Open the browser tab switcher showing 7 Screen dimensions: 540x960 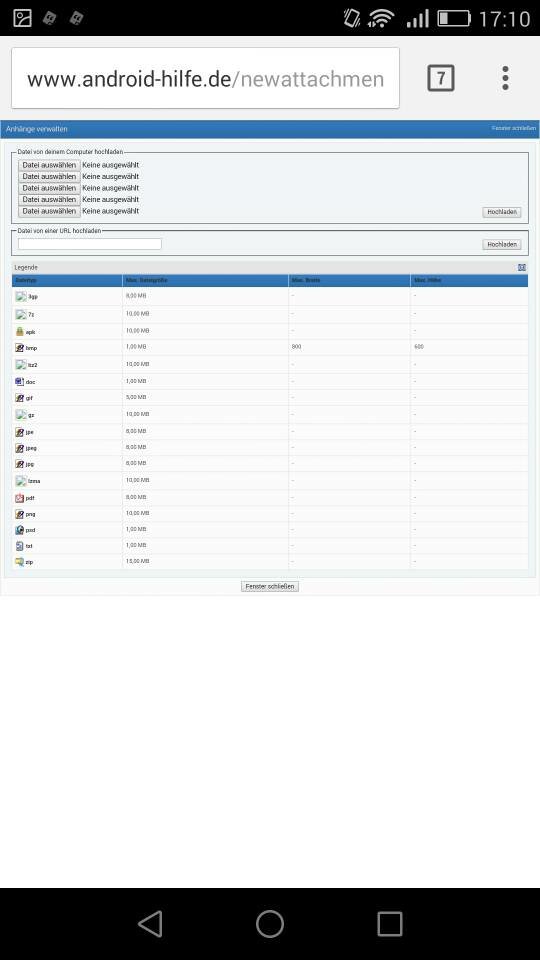click(440, 78)
